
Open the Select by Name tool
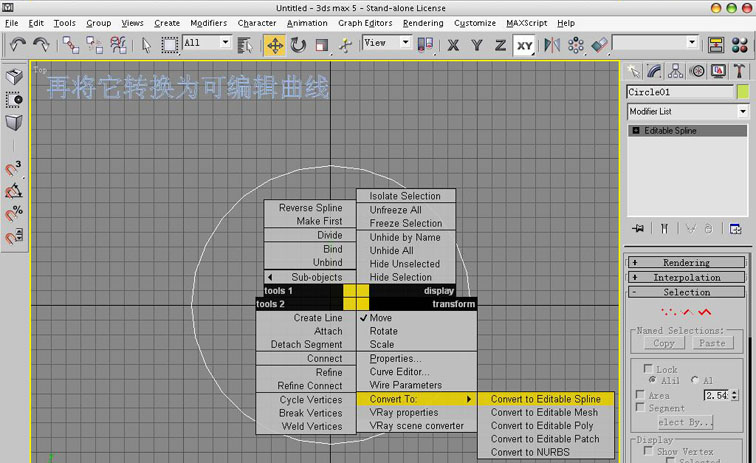point(245,45)
